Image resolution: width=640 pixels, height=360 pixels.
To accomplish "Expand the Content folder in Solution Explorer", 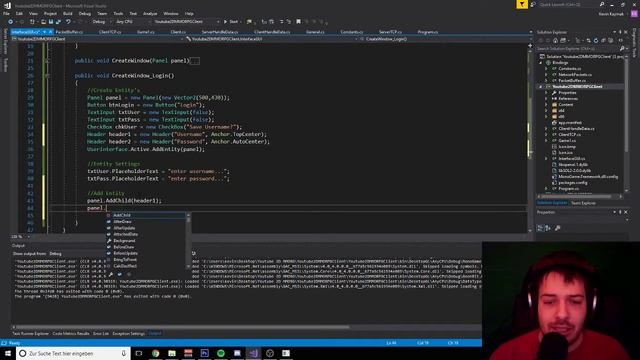I will click(x=546, y=104).
